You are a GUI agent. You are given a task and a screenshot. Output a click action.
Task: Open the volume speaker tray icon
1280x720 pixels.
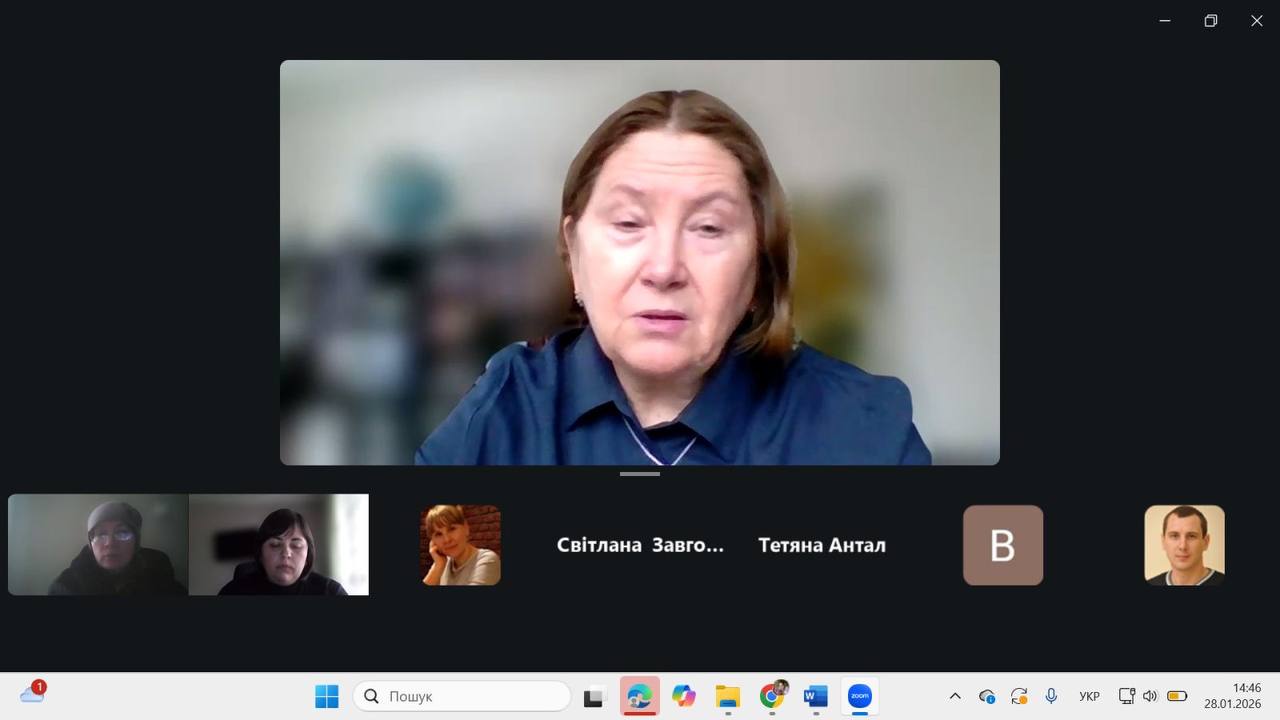point(1150,696)
